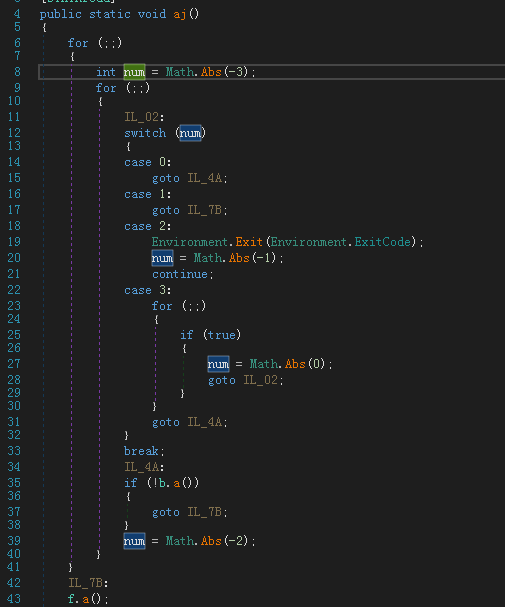
Task: Click the "continue" keyword on line 21
Action: tap(180, 274)
